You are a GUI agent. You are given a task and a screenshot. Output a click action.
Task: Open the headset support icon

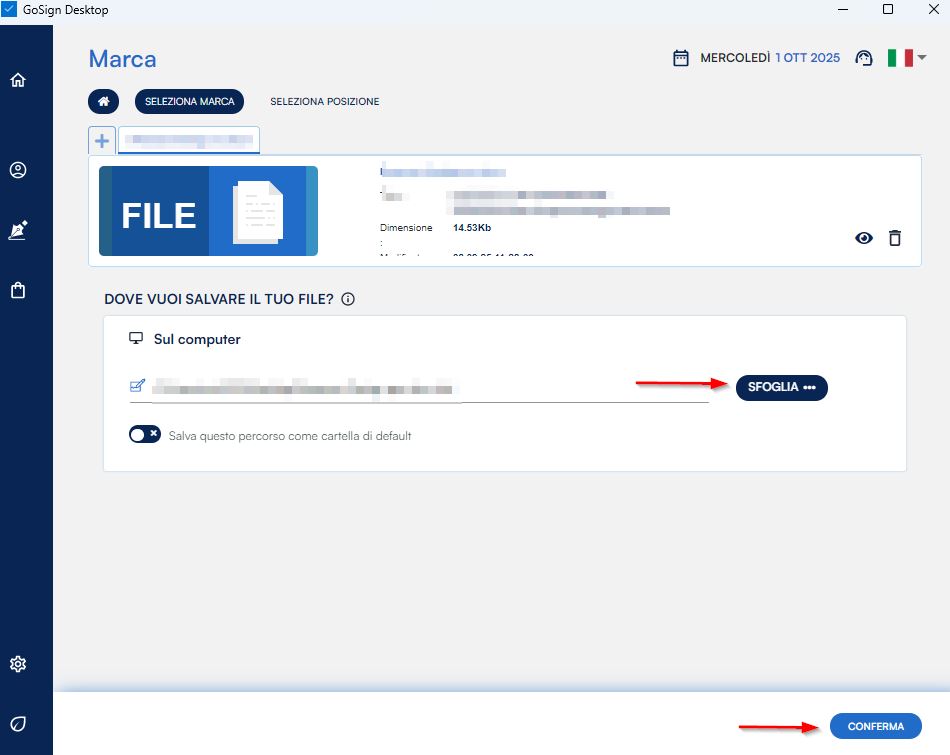[x=863, y=58]
